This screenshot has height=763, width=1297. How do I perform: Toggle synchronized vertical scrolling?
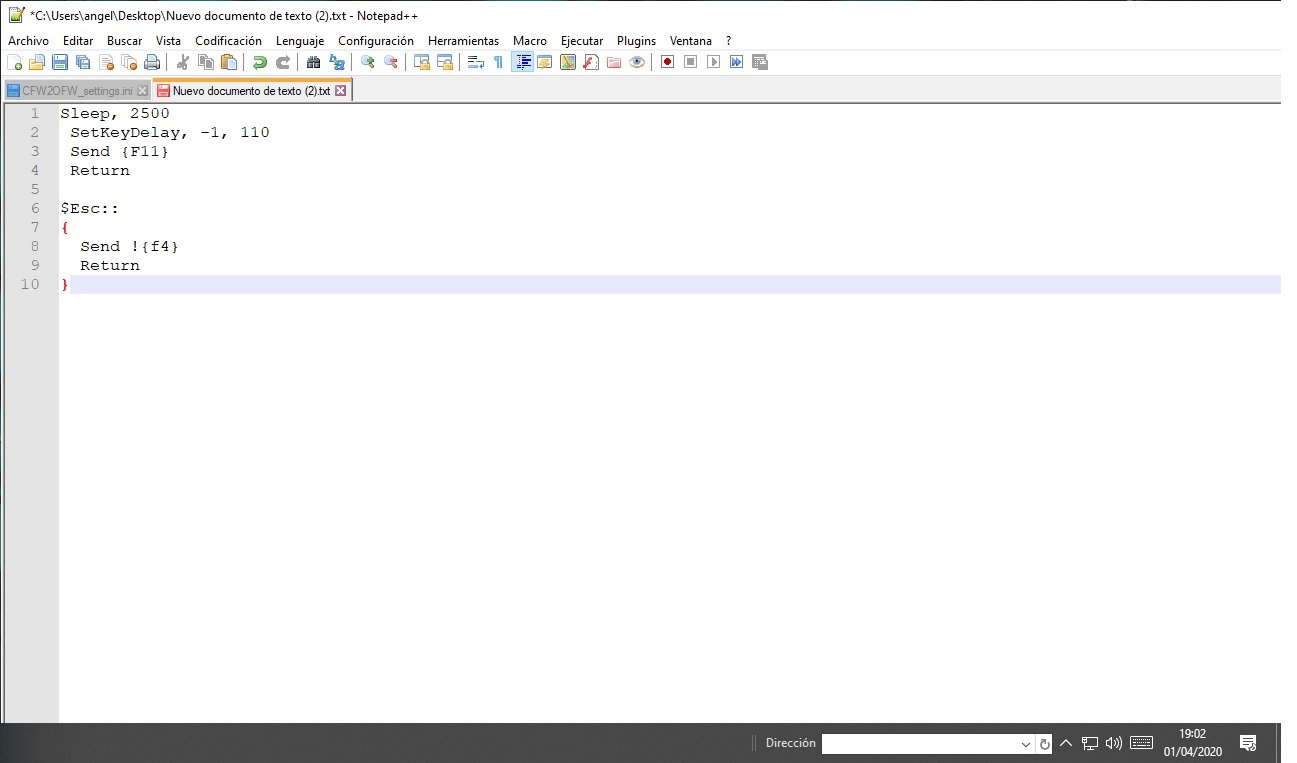(422, 62)
